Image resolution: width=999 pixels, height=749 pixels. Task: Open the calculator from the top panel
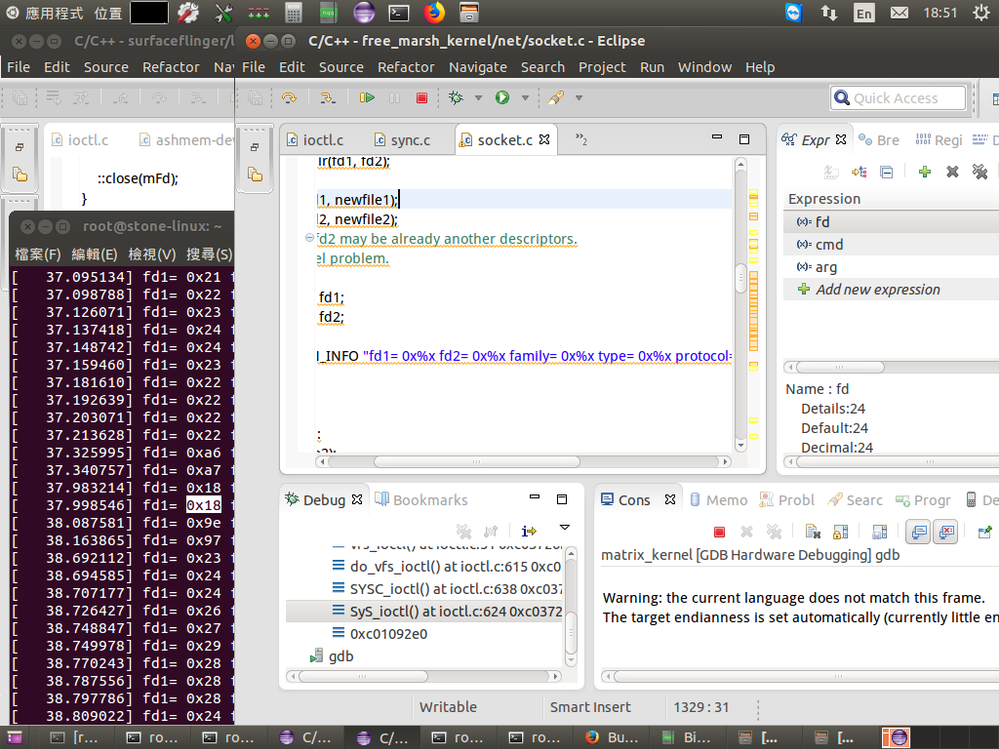point(294,13)
